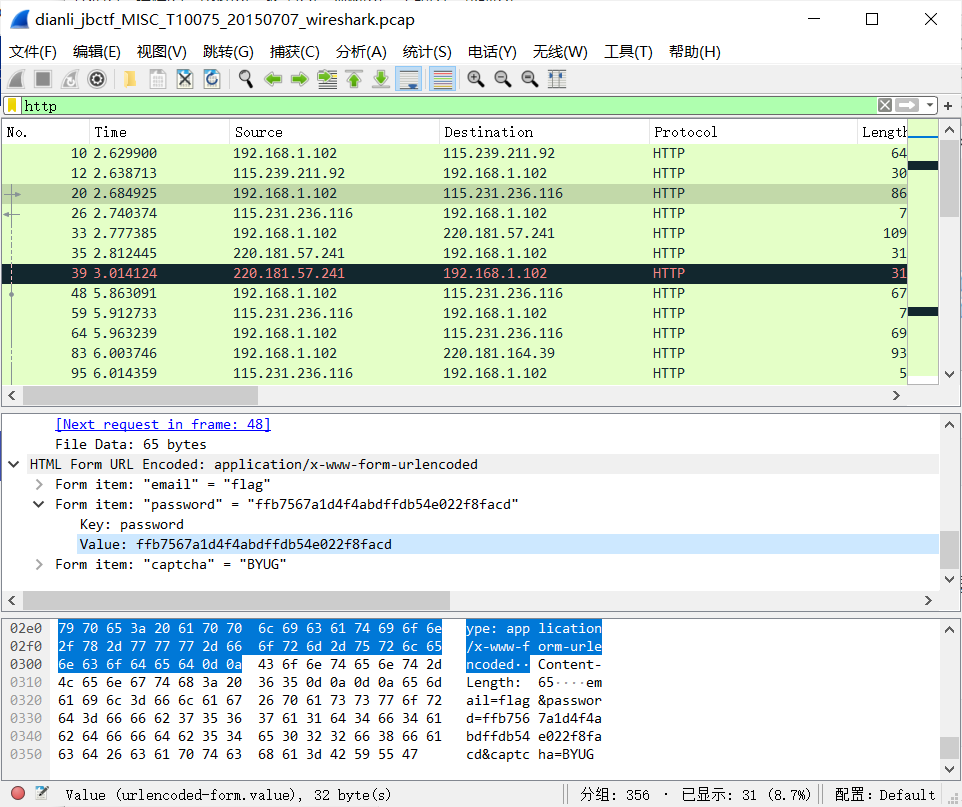Go back in packet history
Viewport: 962px width, 807px height.
coord(272,79)
